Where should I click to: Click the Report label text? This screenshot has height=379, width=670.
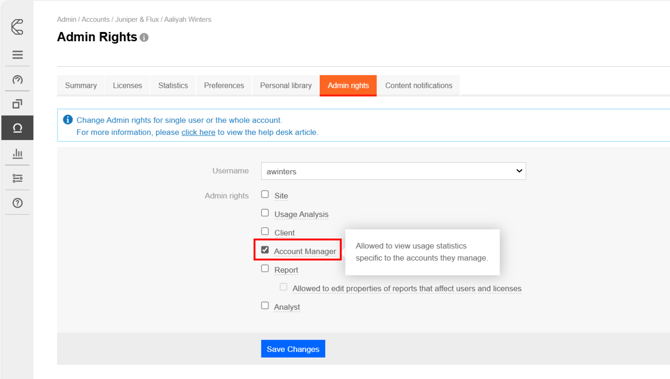click(x=286, y=270)
